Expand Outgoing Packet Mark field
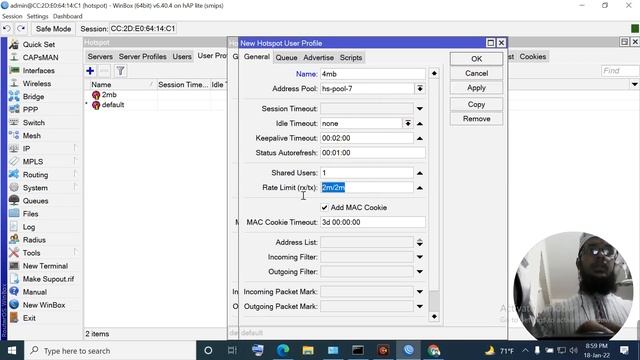The width and height of the screenshot is (640, 360). (x=420, y=307)
